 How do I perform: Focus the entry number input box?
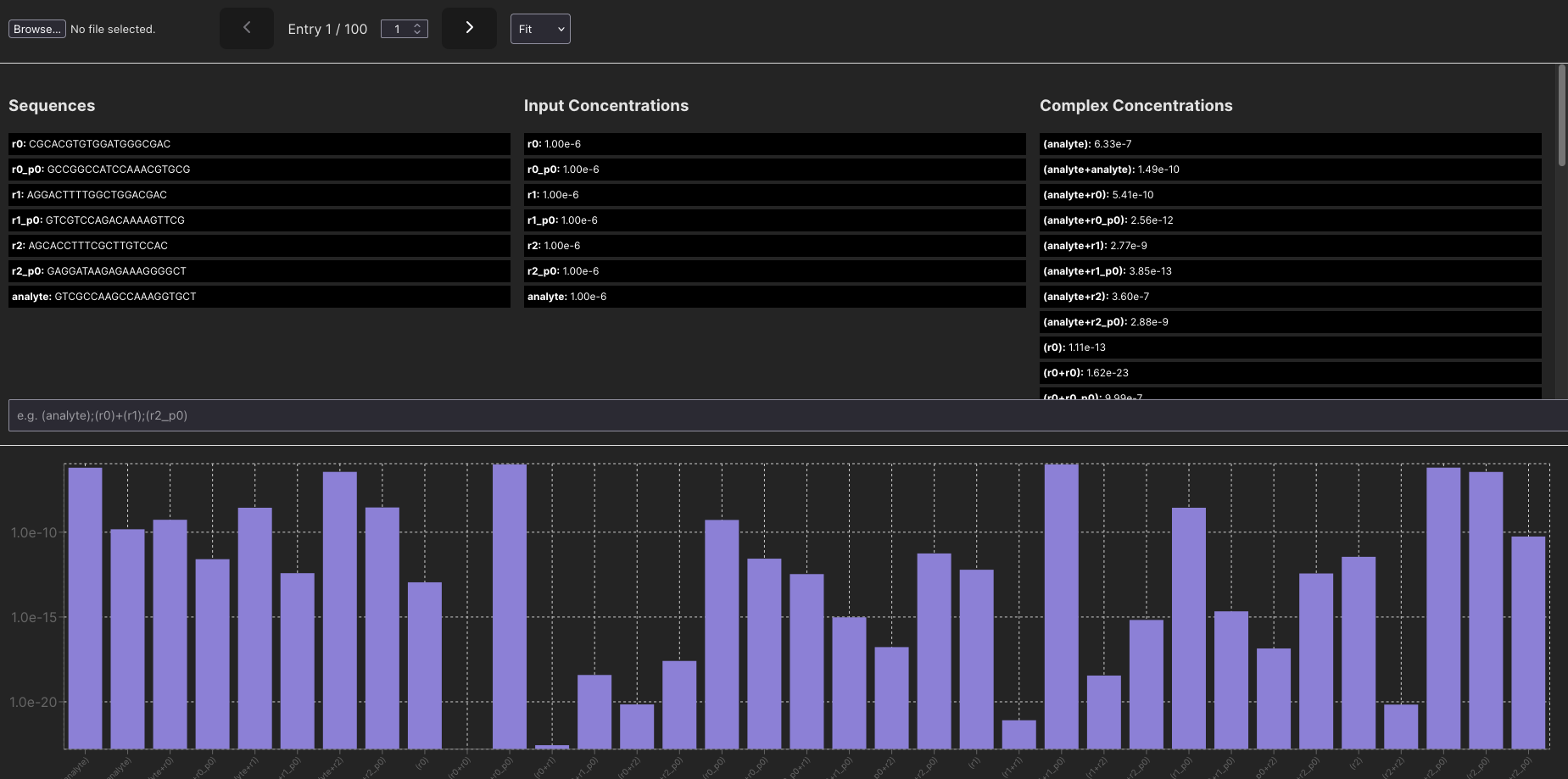click(x=405, y=29)
